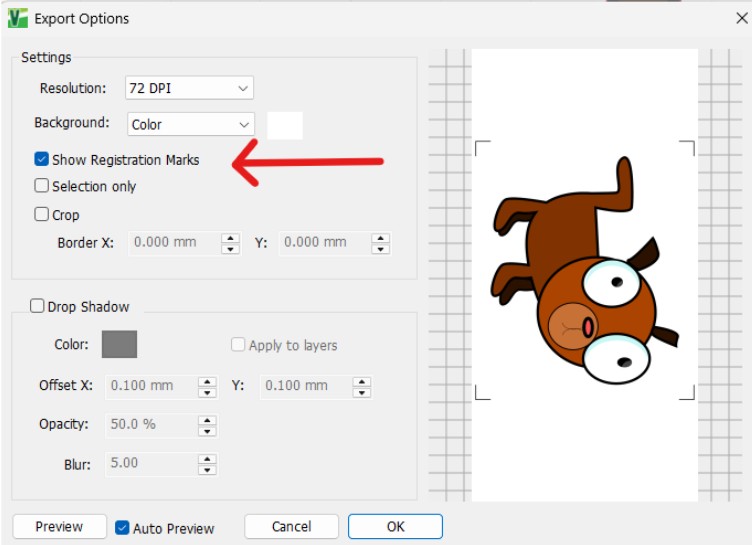
Task: Click the Preview button
Action: [59, 526]
